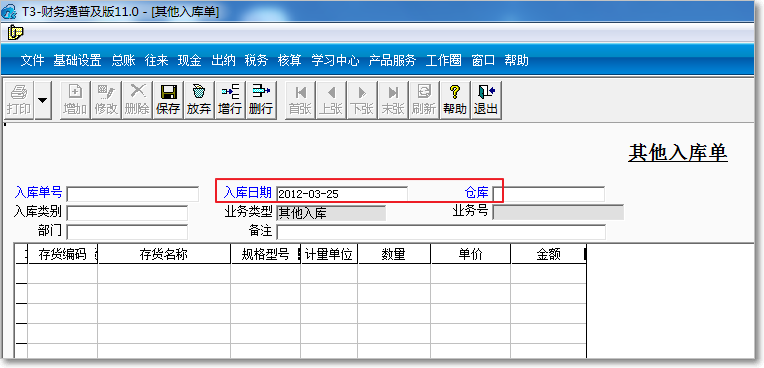Screen dimensions: 764x368
Task: Click the 业务号 field
Action: tap(558, 213)
